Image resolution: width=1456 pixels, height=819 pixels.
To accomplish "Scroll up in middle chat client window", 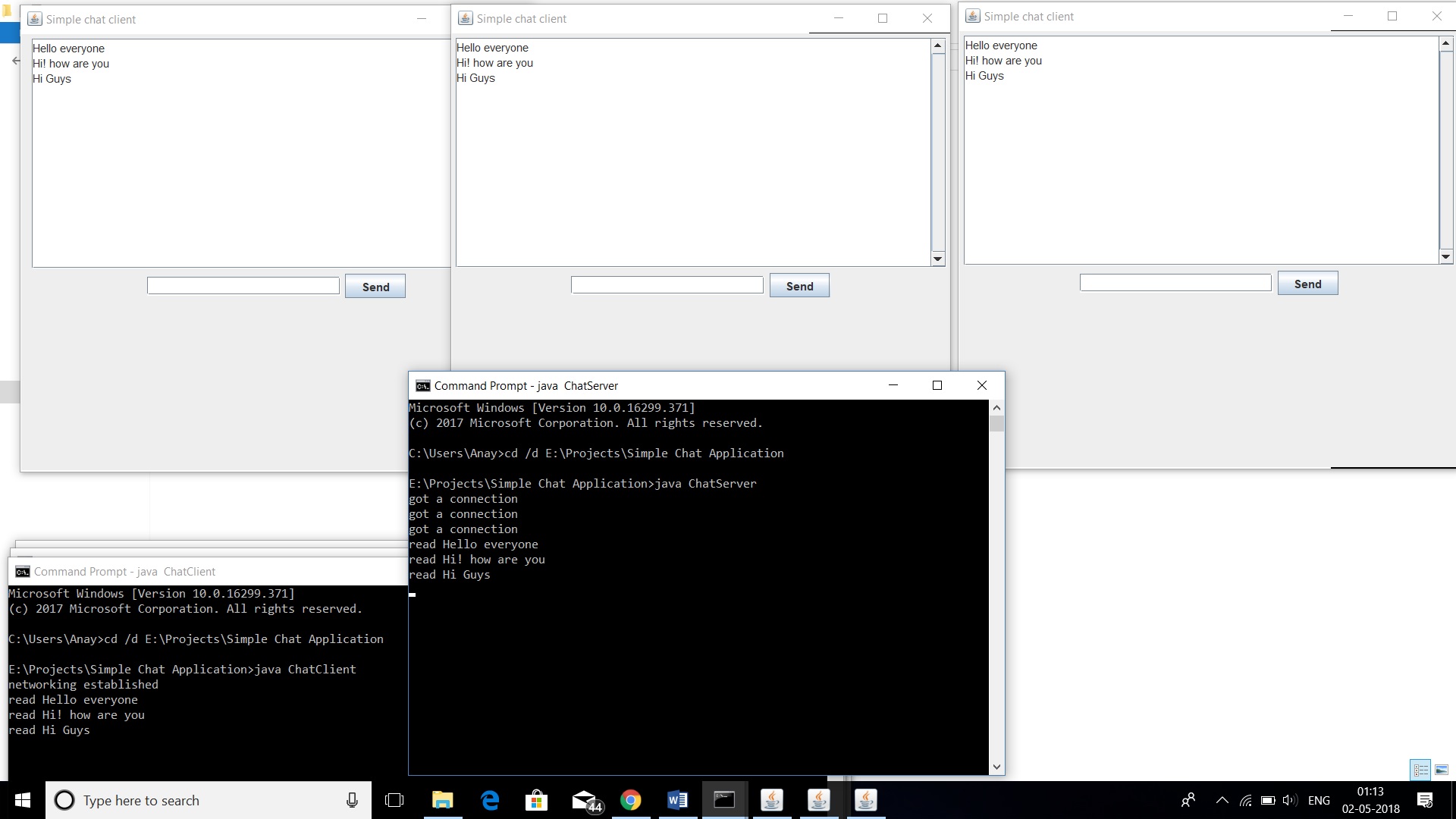I will [x=937, y=45].
